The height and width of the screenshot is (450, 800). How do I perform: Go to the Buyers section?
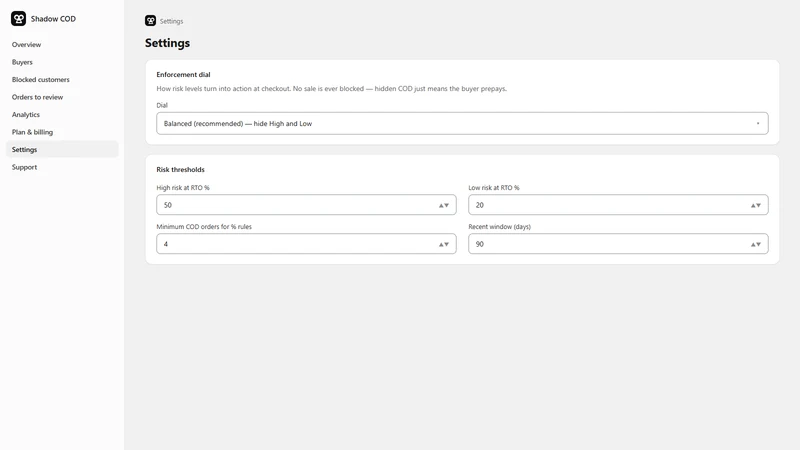point(22,62)
